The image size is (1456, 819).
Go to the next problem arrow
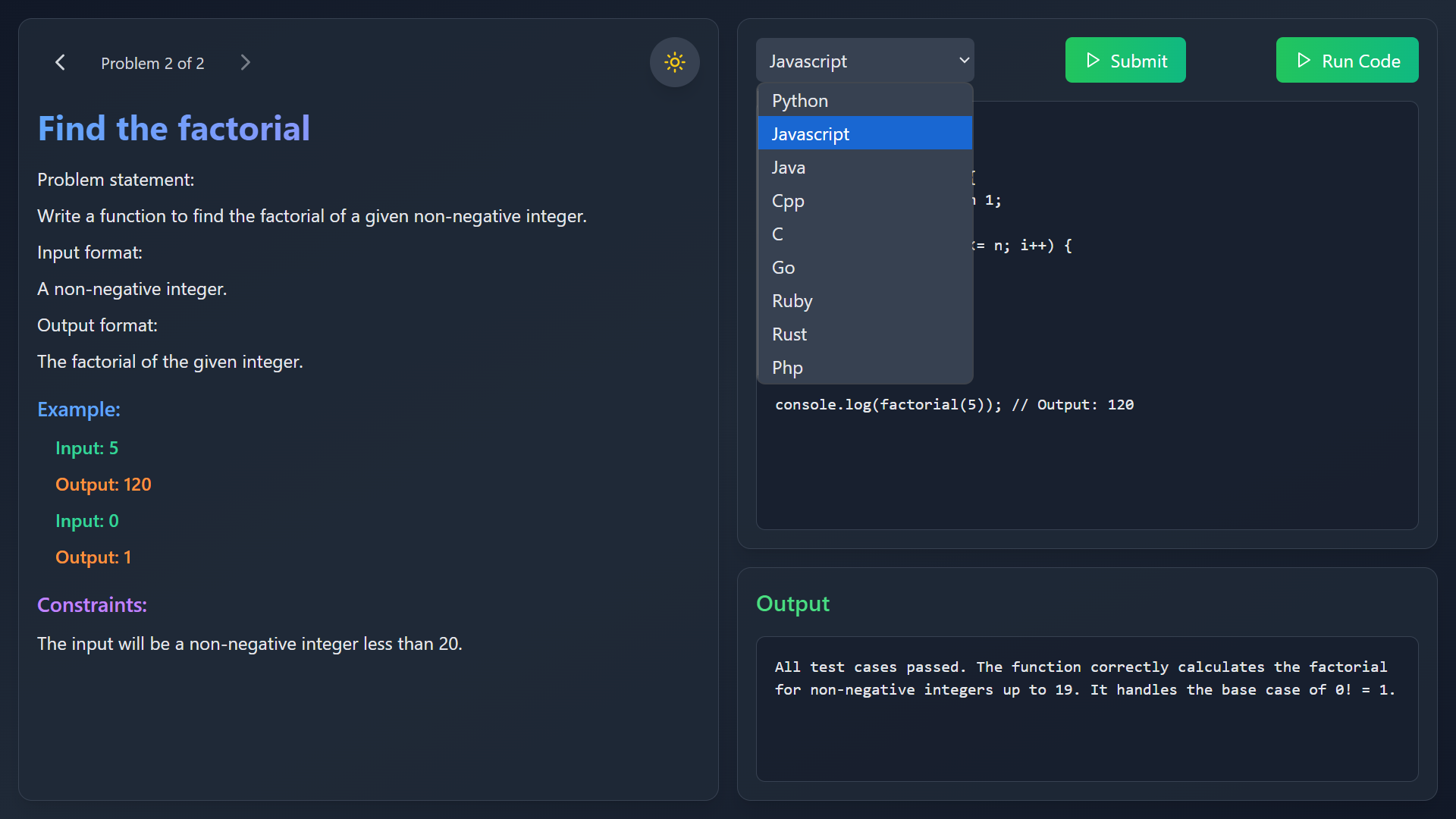pyautogui.click(x=245, y=63)
